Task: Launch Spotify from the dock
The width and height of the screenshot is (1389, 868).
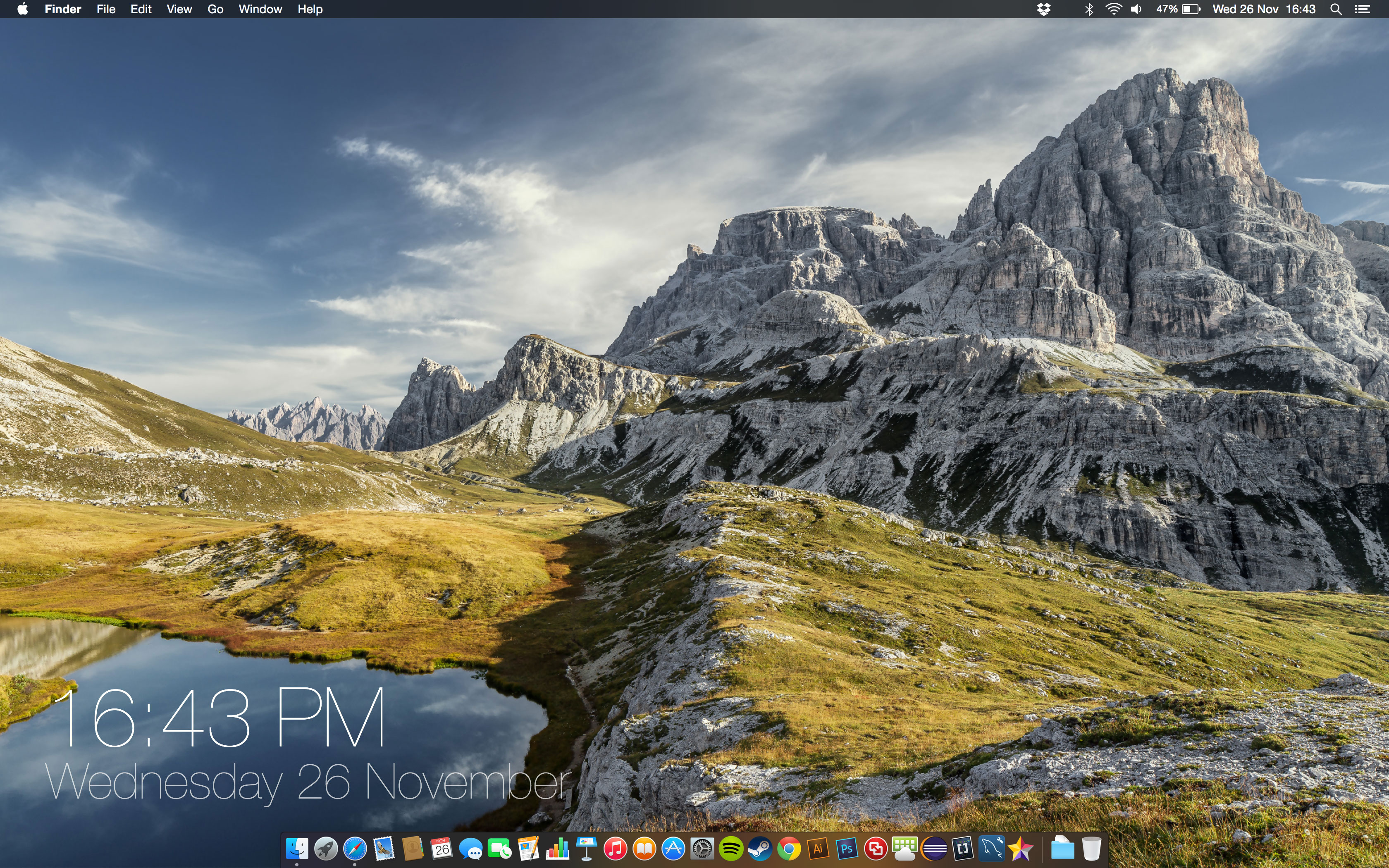Action: 730,849
